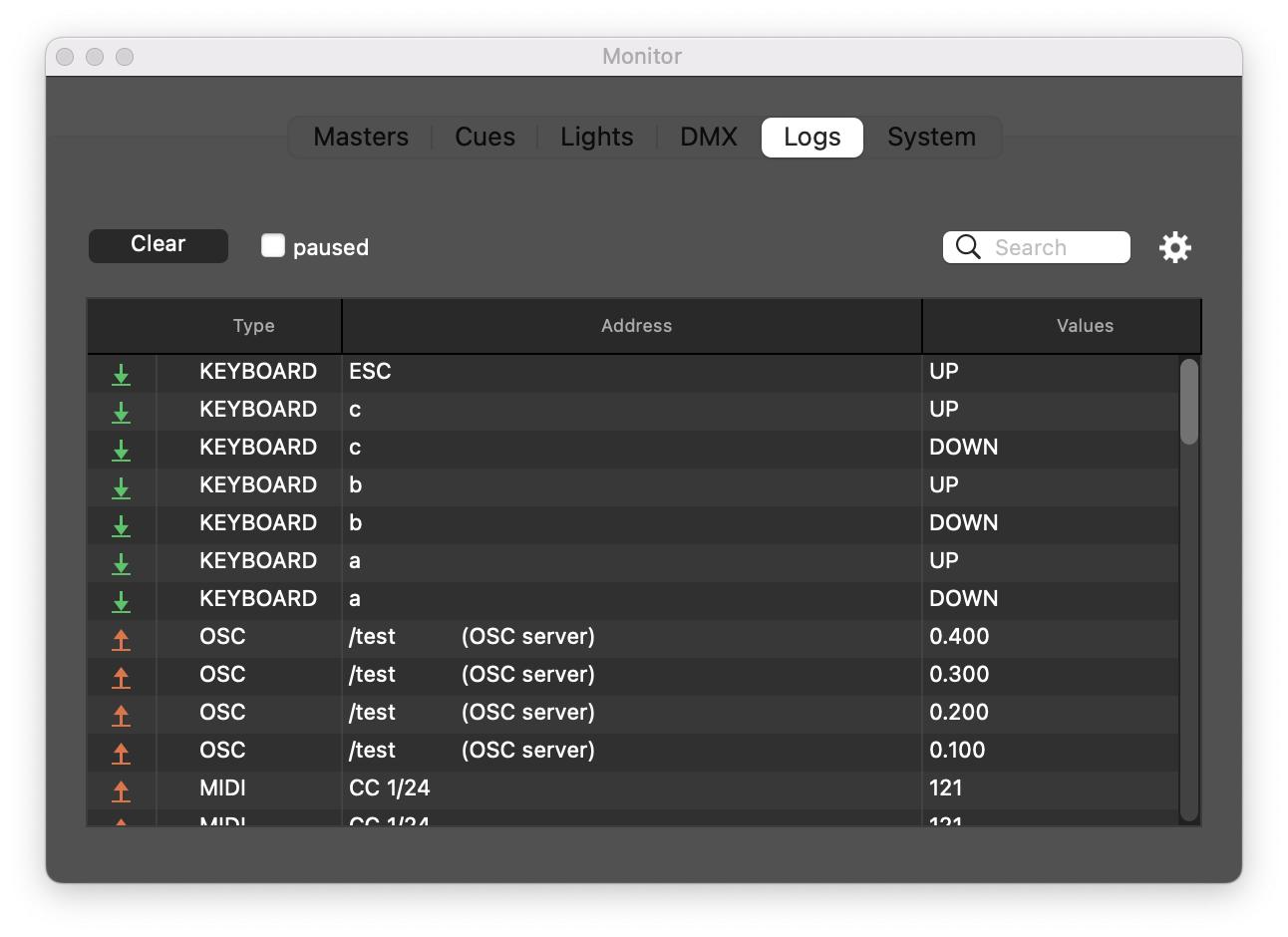Open log settings with the gear icon
This screenshot has width=1288, height=937.
pyautogui.click(x=1175, y=247)
